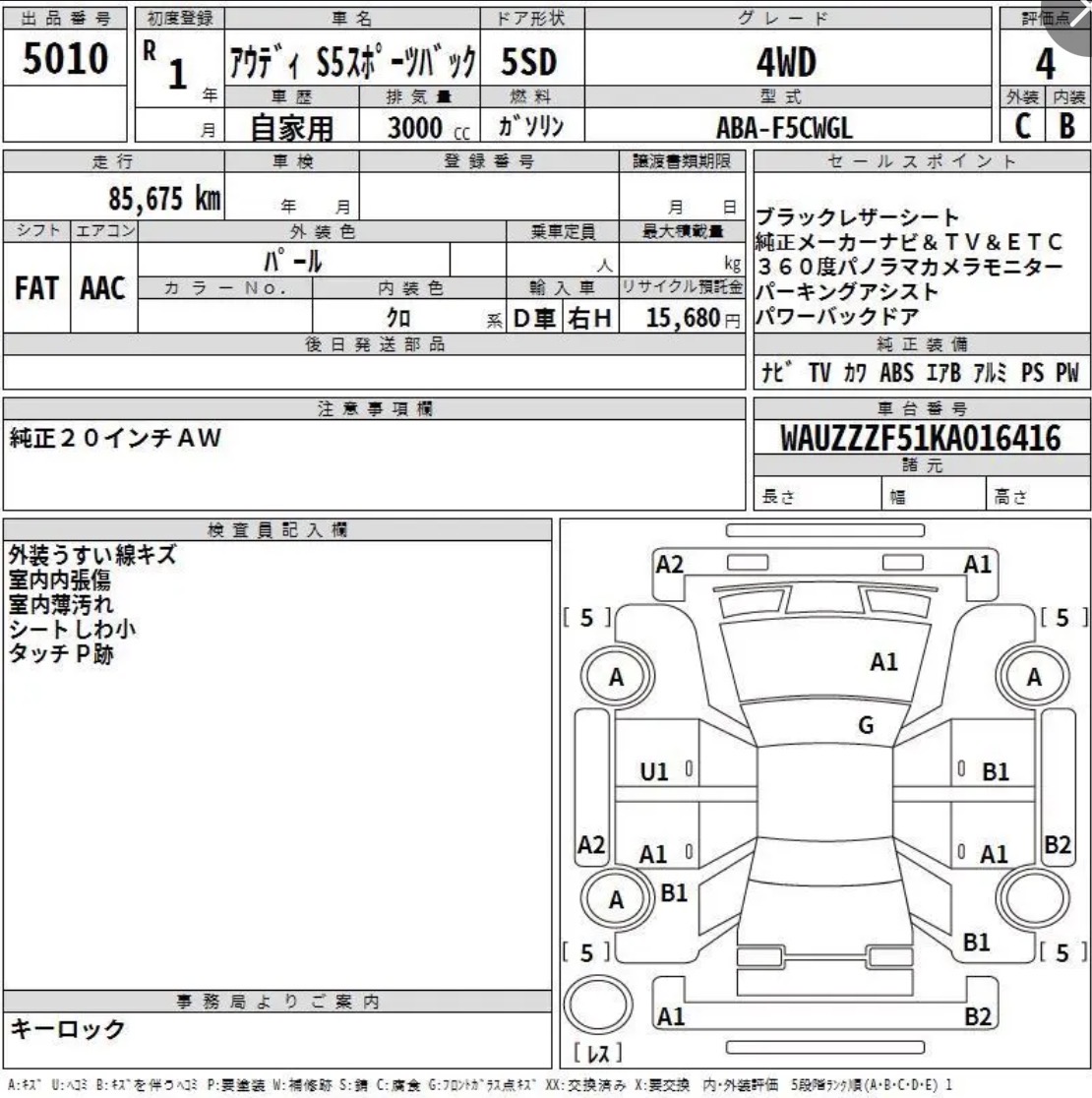Select G mark on the windshield
This screenshot has height=1098, width=1092.
pyautogui.click(x=866, y=725)
